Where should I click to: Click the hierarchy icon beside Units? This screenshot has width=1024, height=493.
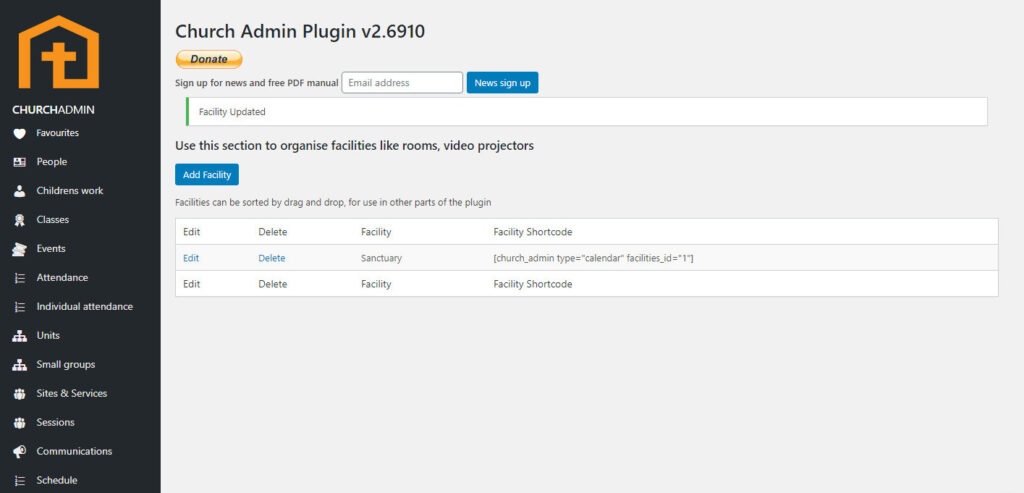point(19,336)
